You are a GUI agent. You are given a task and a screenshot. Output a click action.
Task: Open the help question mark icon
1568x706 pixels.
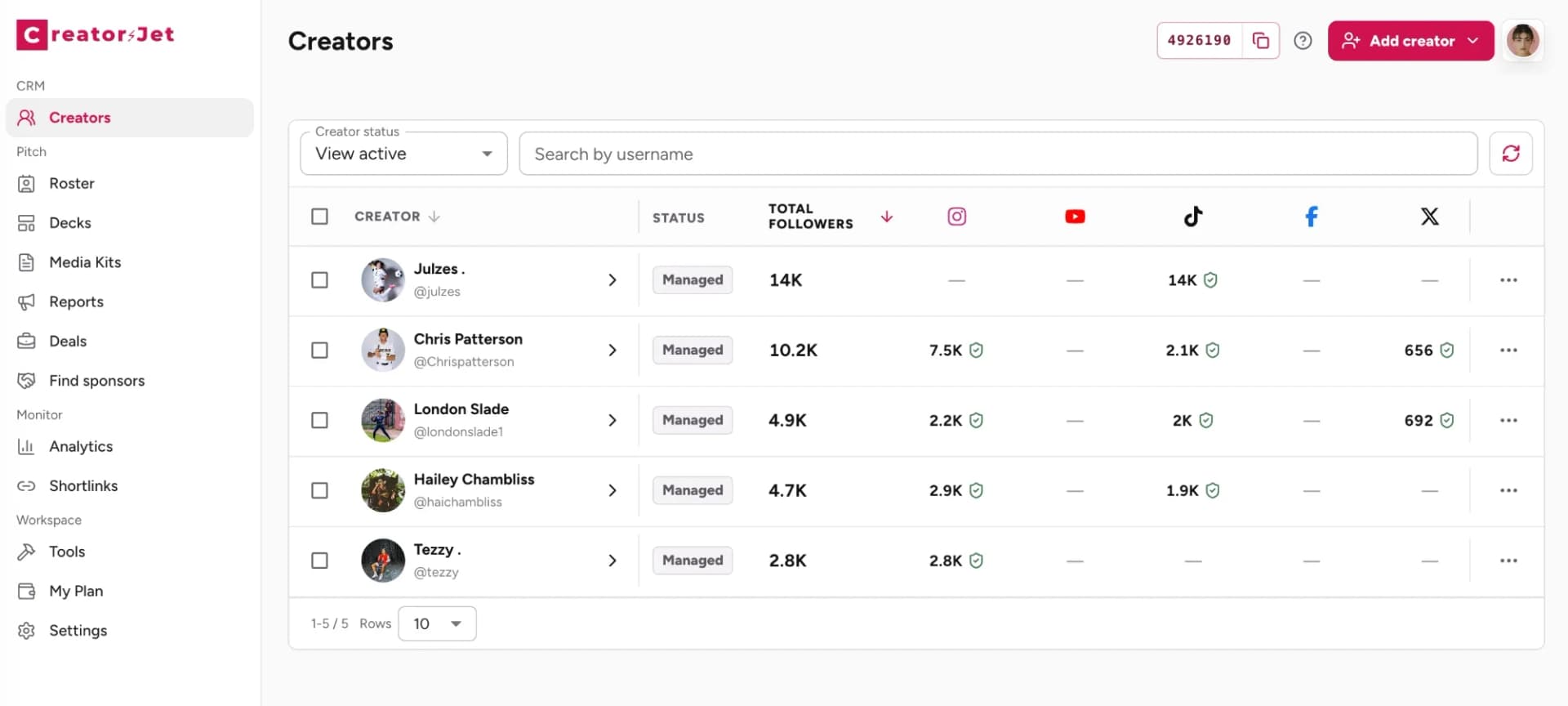pos(1303,41)
